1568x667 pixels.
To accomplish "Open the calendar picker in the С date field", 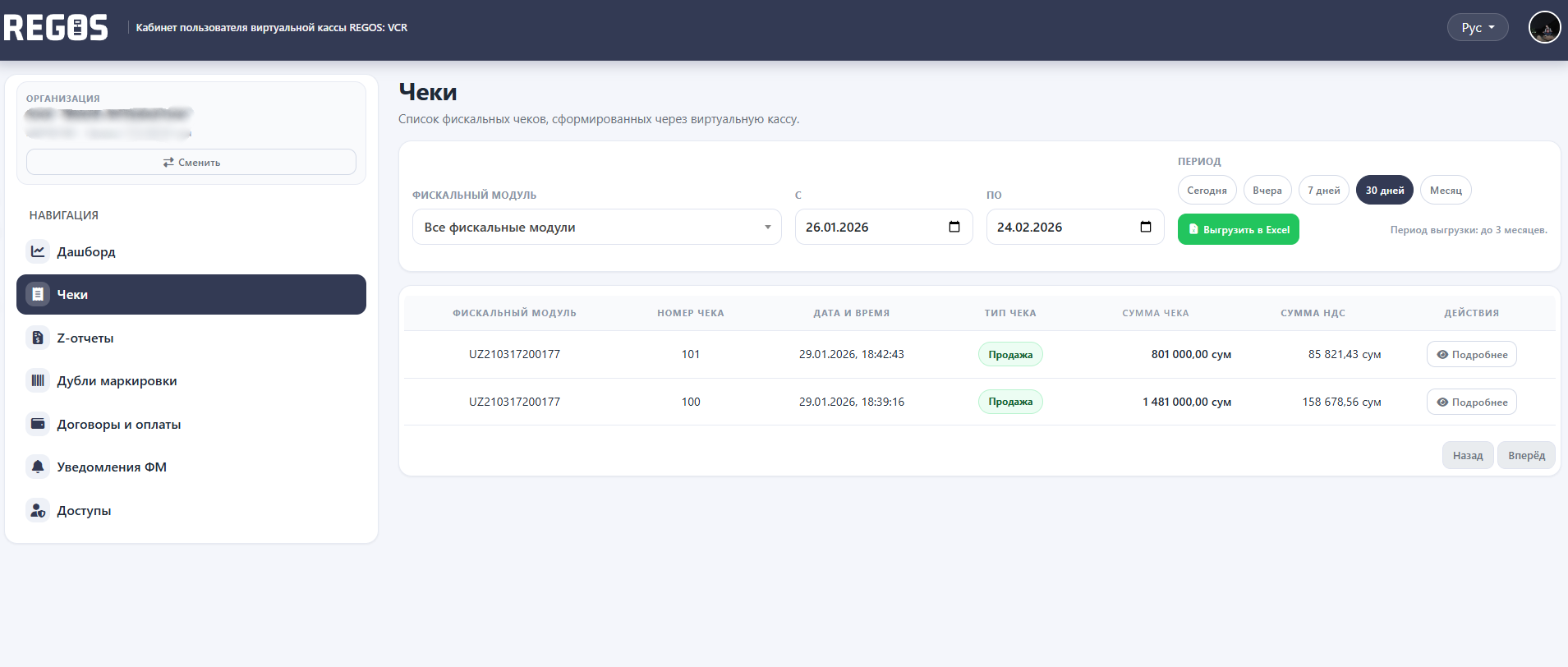I will coord(954,227).
